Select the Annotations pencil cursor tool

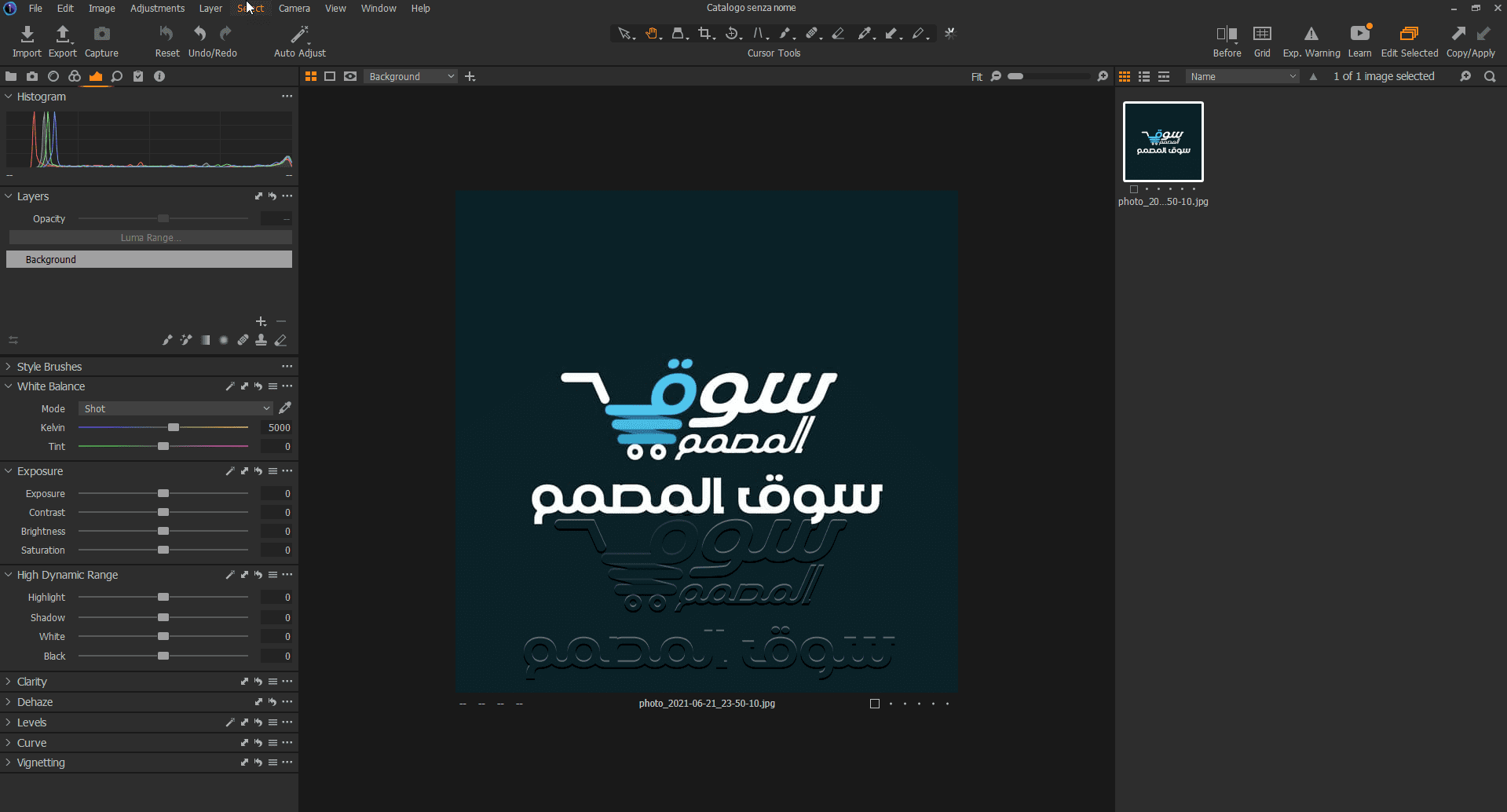pyautogui.click(x=919, y=34)
